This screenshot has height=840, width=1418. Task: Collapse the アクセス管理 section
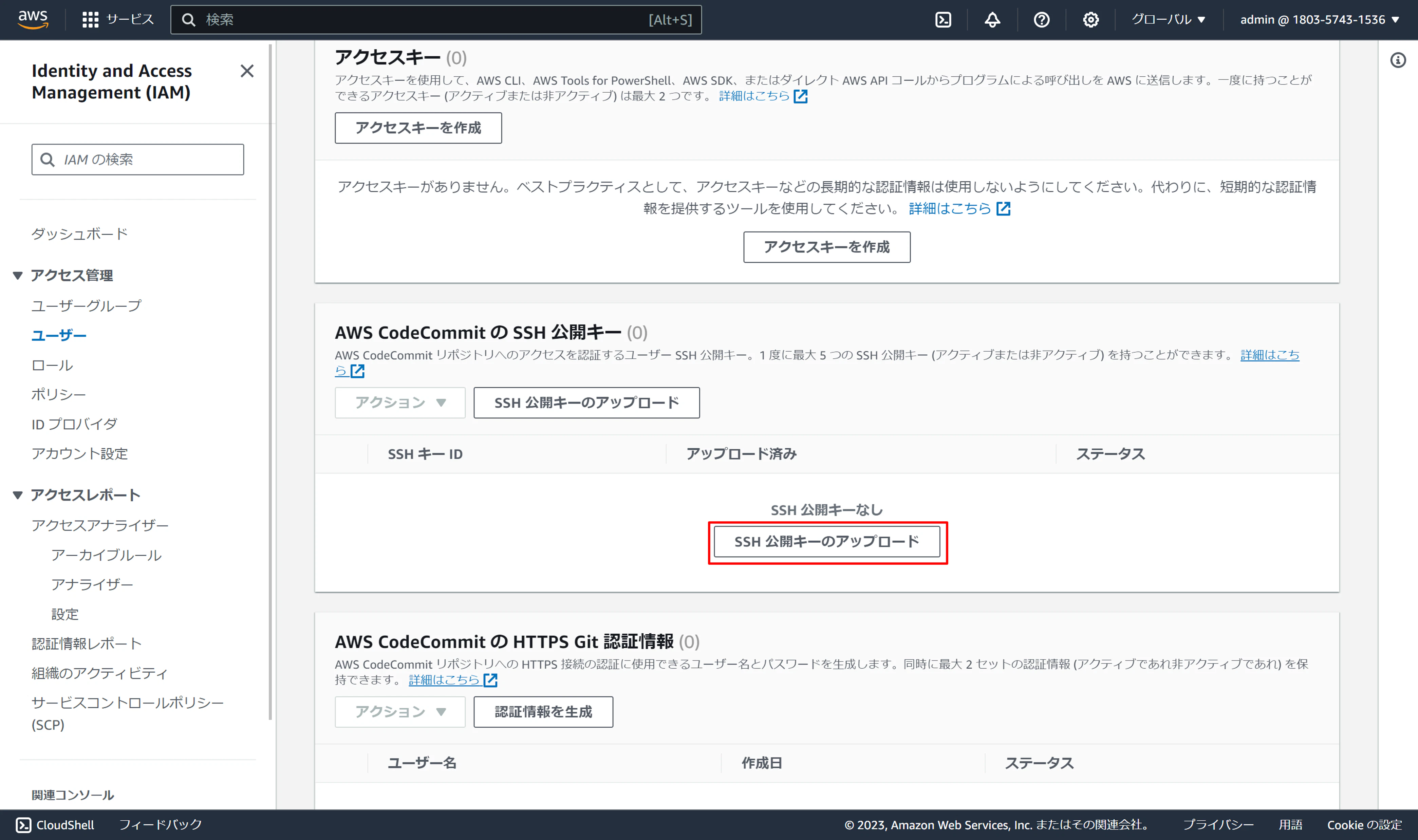18,276
